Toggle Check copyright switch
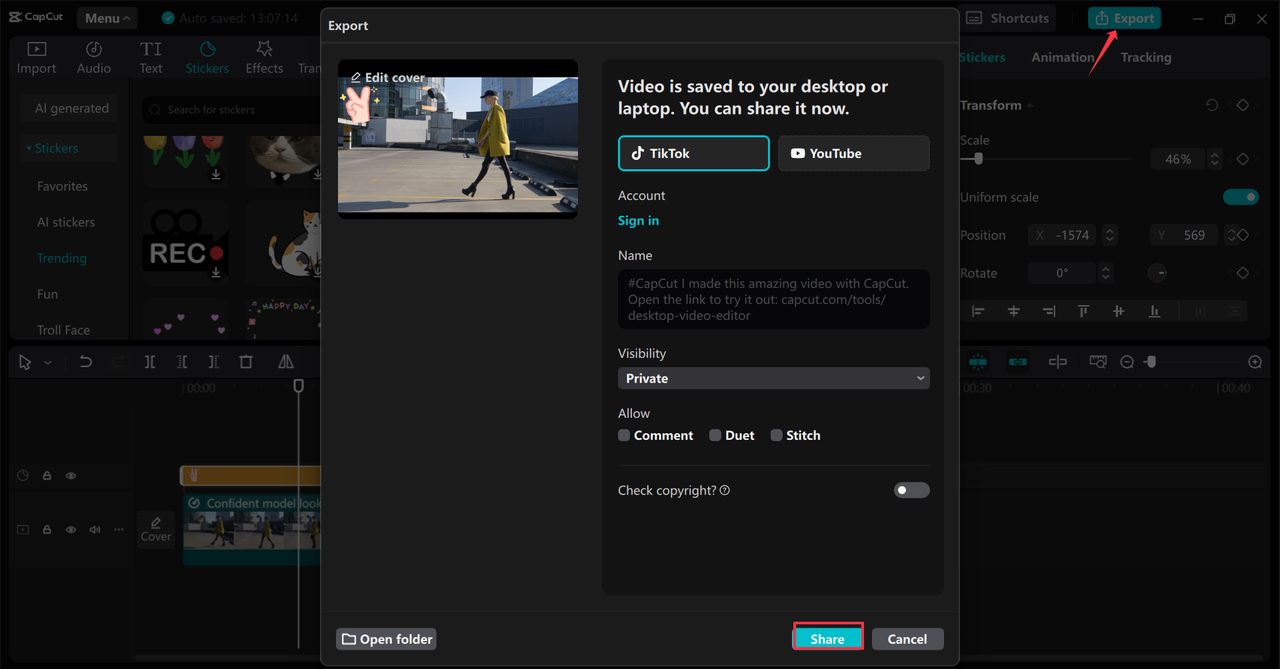 pos(911,490)
